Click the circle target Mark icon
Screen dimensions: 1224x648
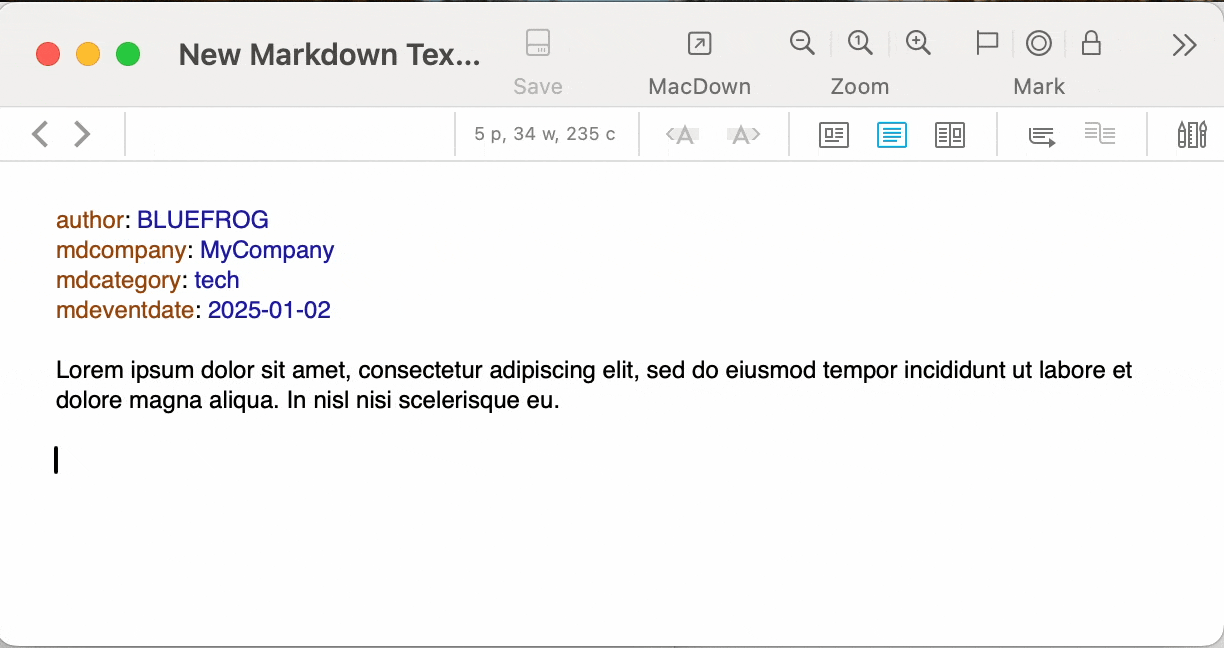(x=1039, y=43)
